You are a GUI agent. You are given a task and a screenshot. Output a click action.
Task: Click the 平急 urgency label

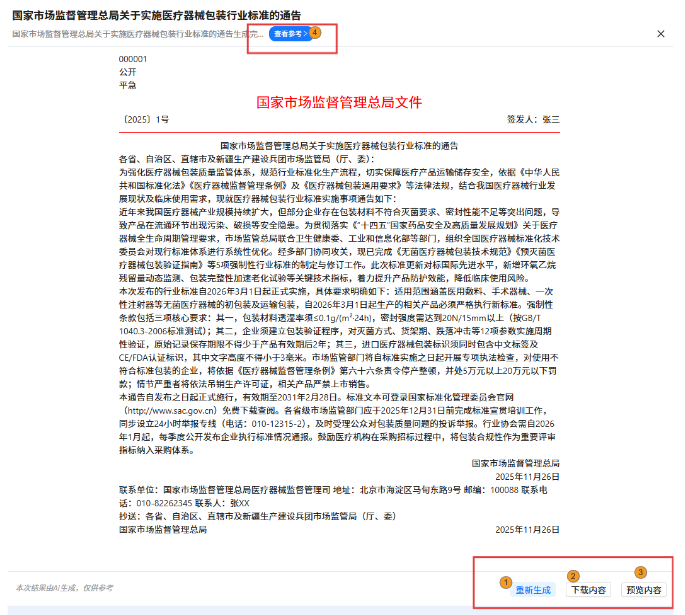(127, 85)
